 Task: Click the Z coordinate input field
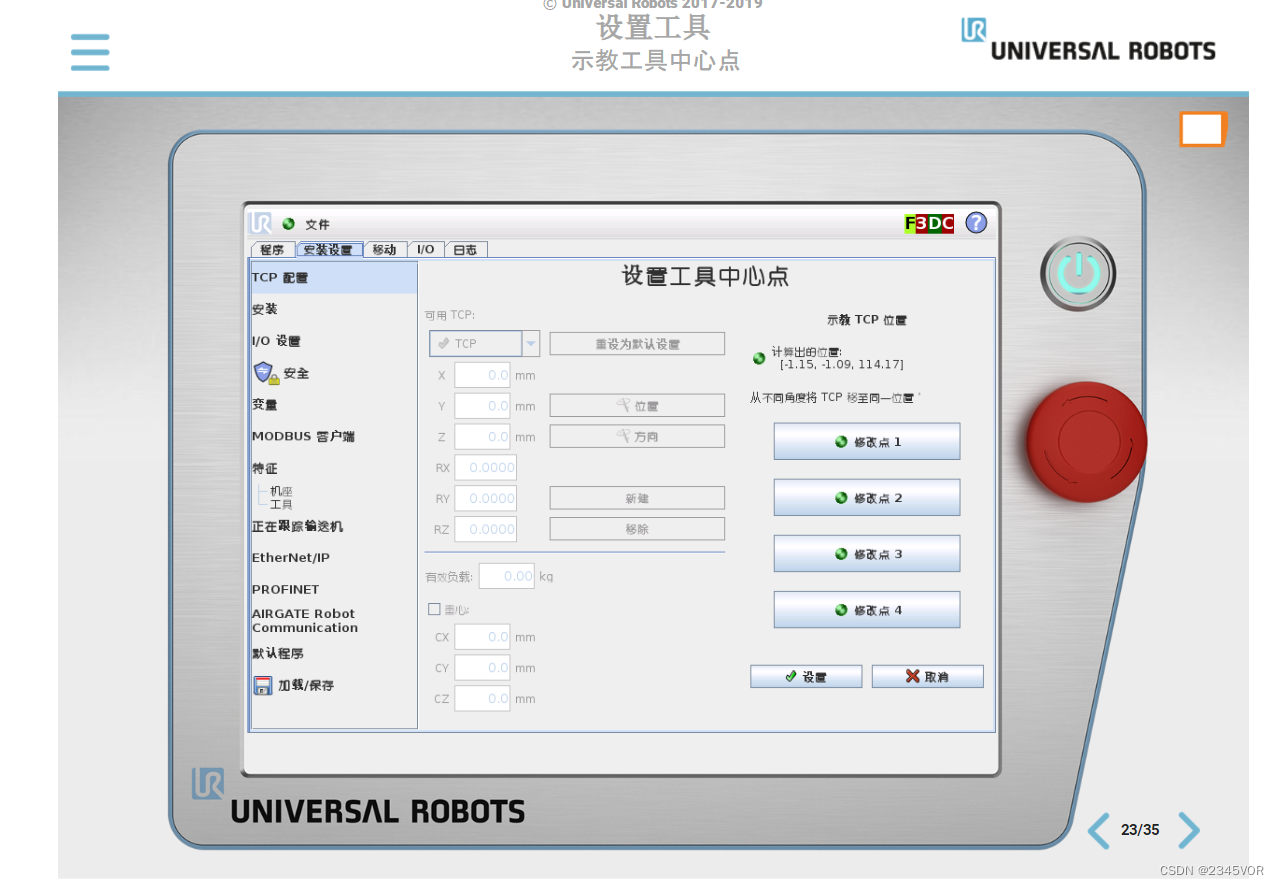tap(482, 437)
